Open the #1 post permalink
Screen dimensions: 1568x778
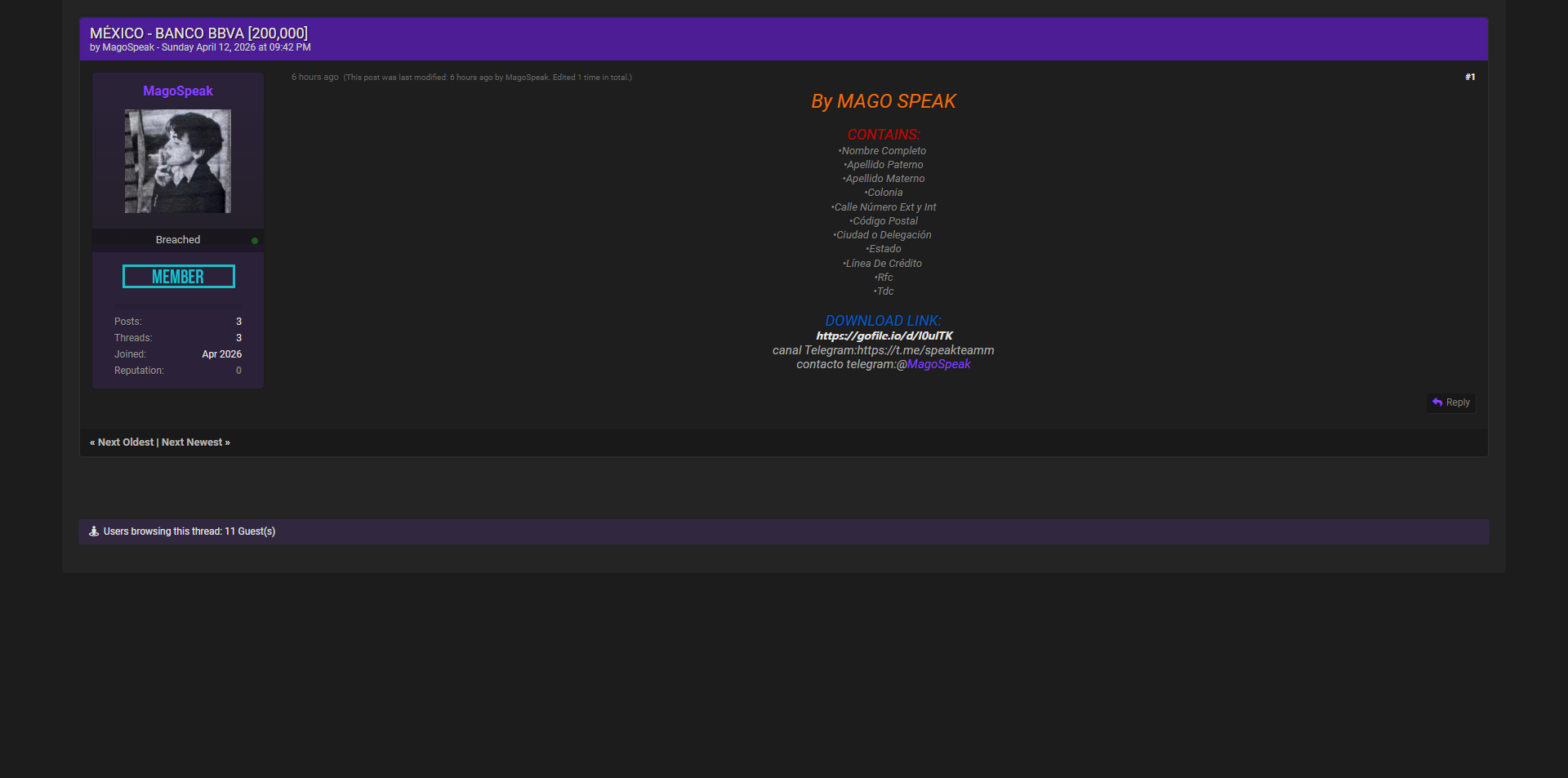pyautogui.click(x=1469, y=77)
